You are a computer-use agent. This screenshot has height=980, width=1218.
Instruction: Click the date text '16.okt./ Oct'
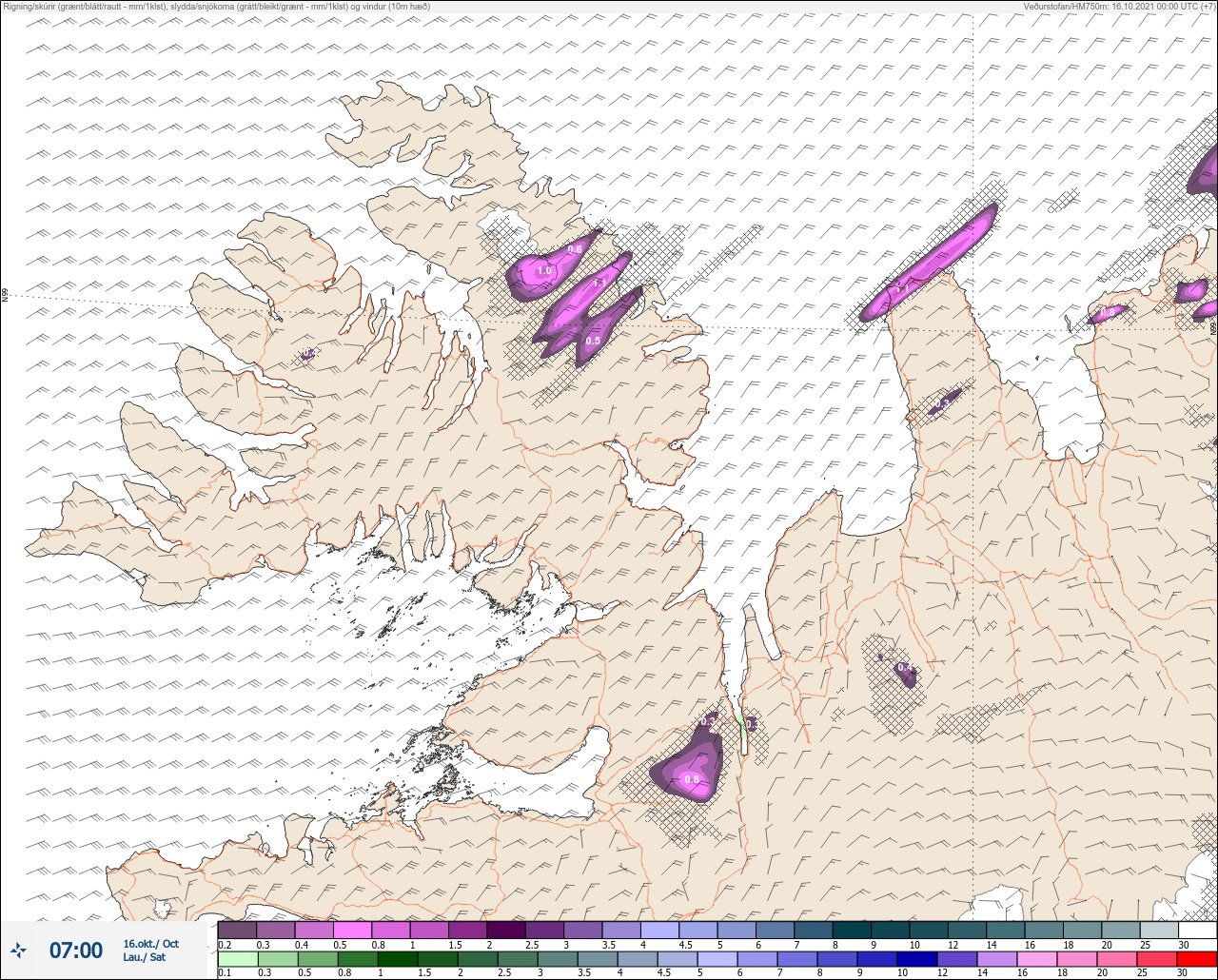point(150,943)
